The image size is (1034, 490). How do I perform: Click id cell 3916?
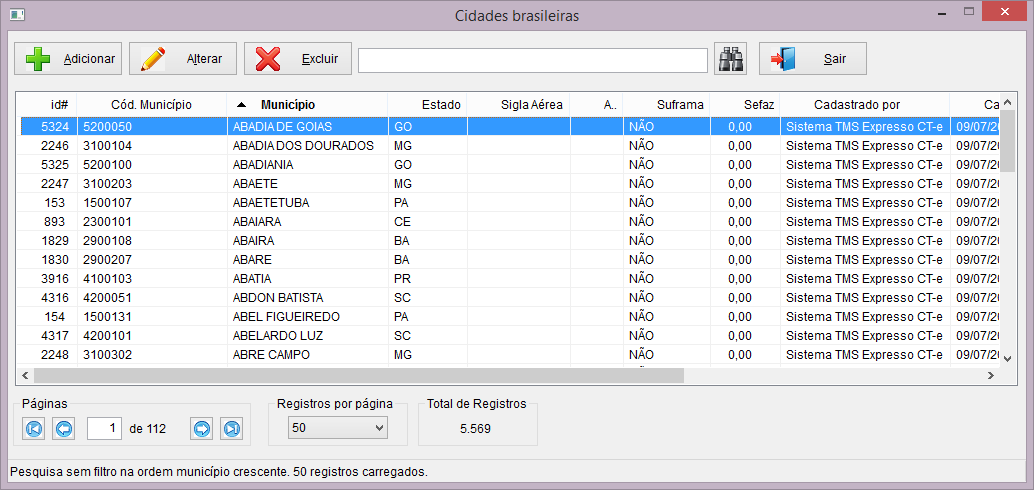coord(55,279)
